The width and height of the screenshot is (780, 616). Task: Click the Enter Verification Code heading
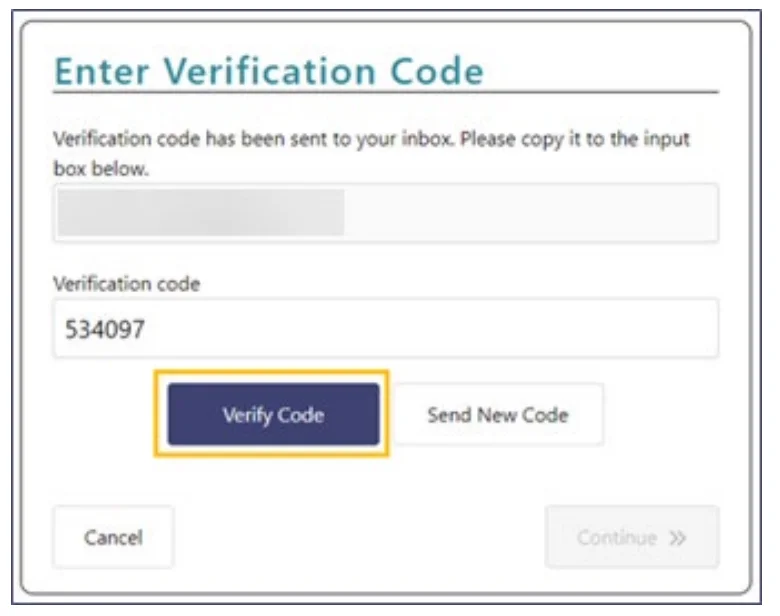coord(268,72)
